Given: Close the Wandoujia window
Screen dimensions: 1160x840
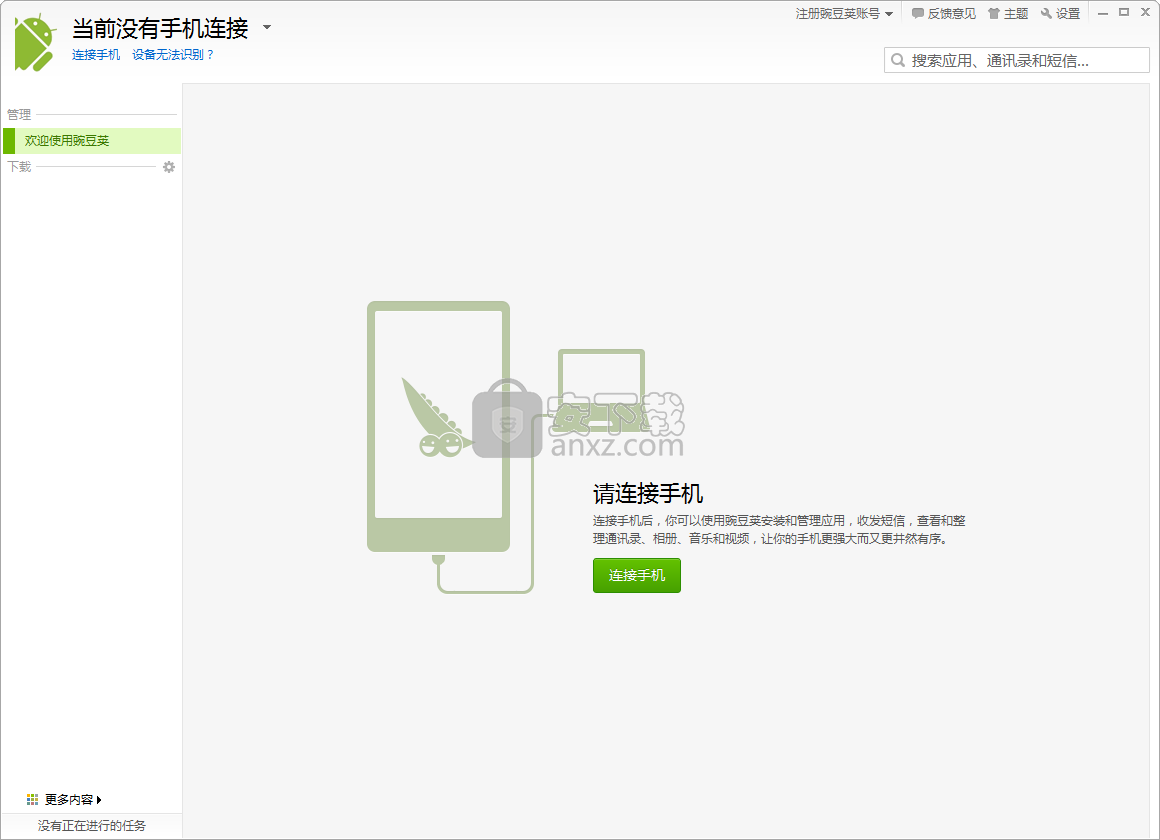Looking at the screenshot, I should pyautogui.click(x=1145, y=13).
